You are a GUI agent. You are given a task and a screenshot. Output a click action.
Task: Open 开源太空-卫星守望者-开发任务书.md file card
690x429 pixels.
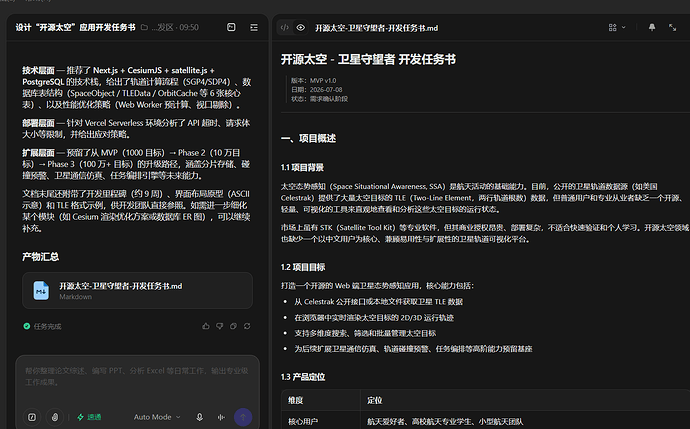[x=137, y=290]
